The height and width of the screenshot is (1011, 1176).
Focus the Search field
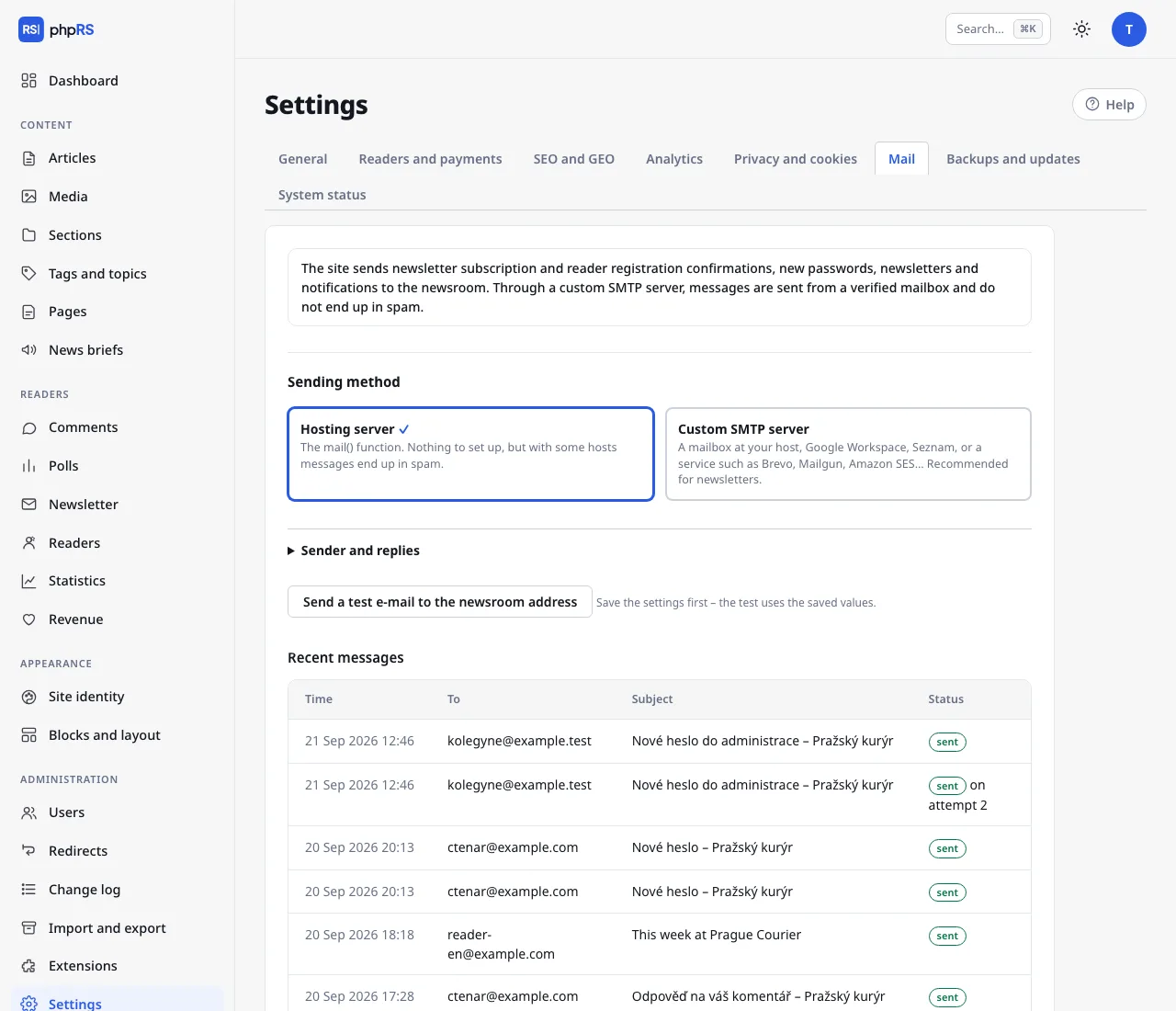click(x=998, y=29)
